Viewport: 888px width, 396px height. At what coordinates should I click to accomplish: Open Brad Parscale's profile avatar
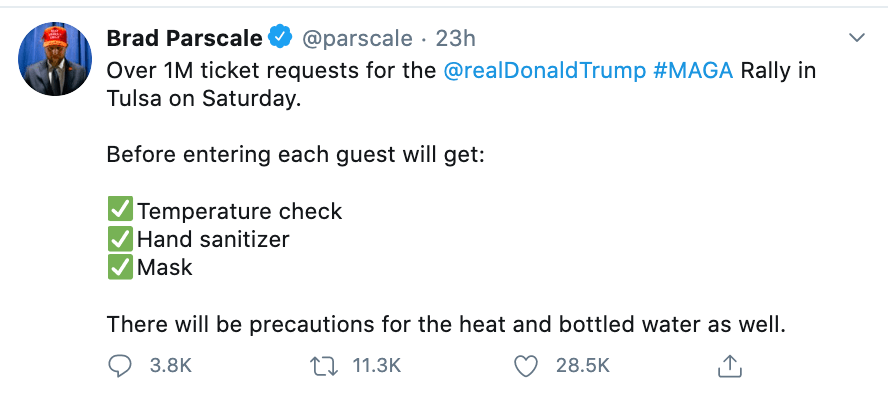click(55, 59)
